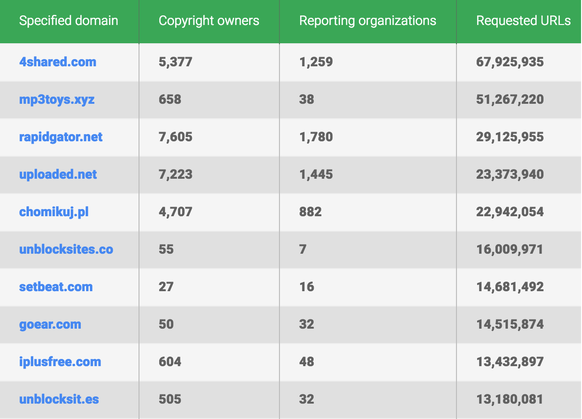Select the 14,681,492 requested URLs value
The width and height of the screenshot is (582, 419).
pyautogui.click(x=510, y=287)
